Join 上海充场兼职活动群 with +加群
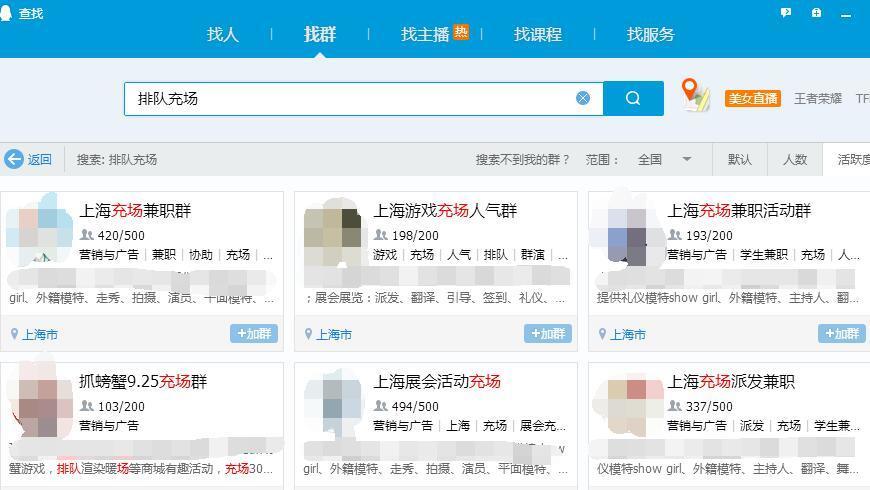The height and width of the screenshot is (490, 870). point(842,334)
